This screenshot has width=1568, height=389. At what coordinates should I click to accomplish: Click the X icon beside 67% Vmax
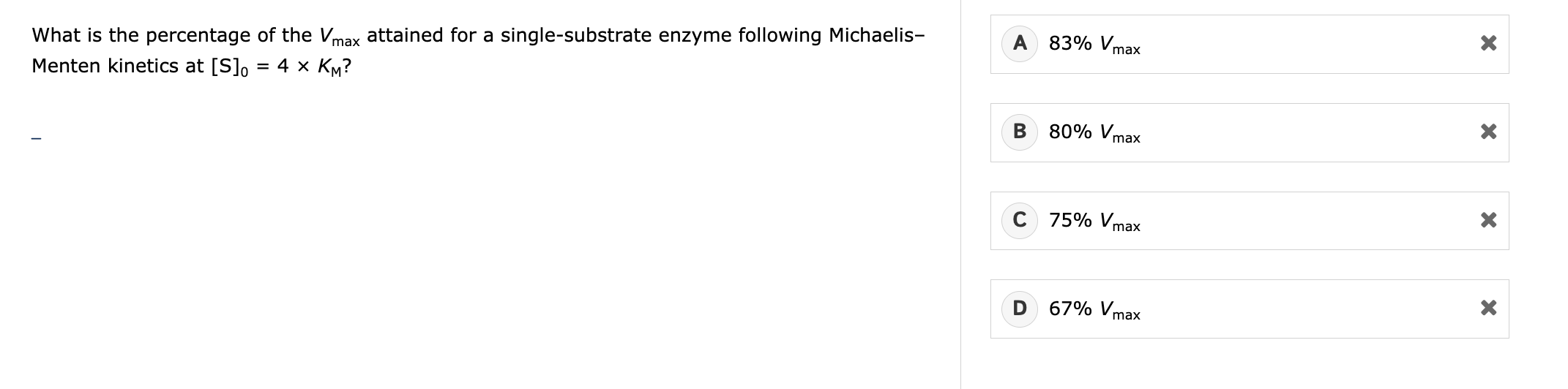point(1487,309)
